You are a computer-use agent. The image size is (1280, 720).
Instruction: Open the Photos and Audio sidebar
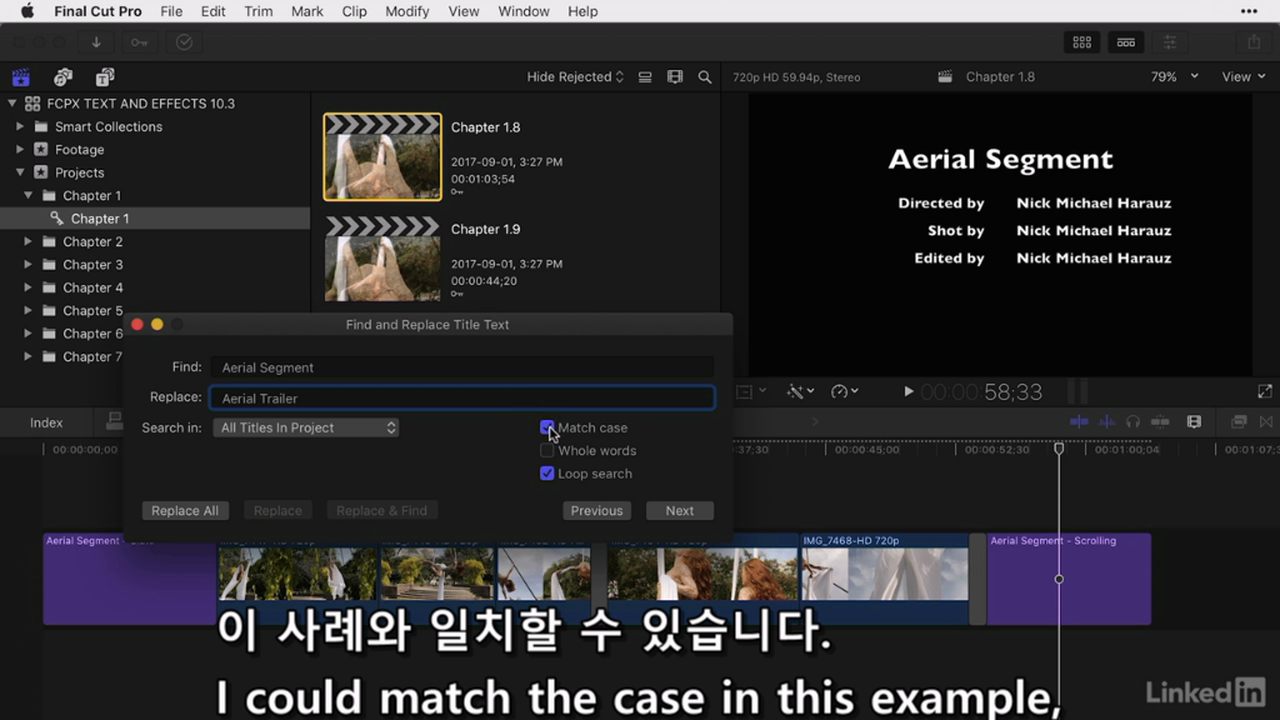pos(63,77)
